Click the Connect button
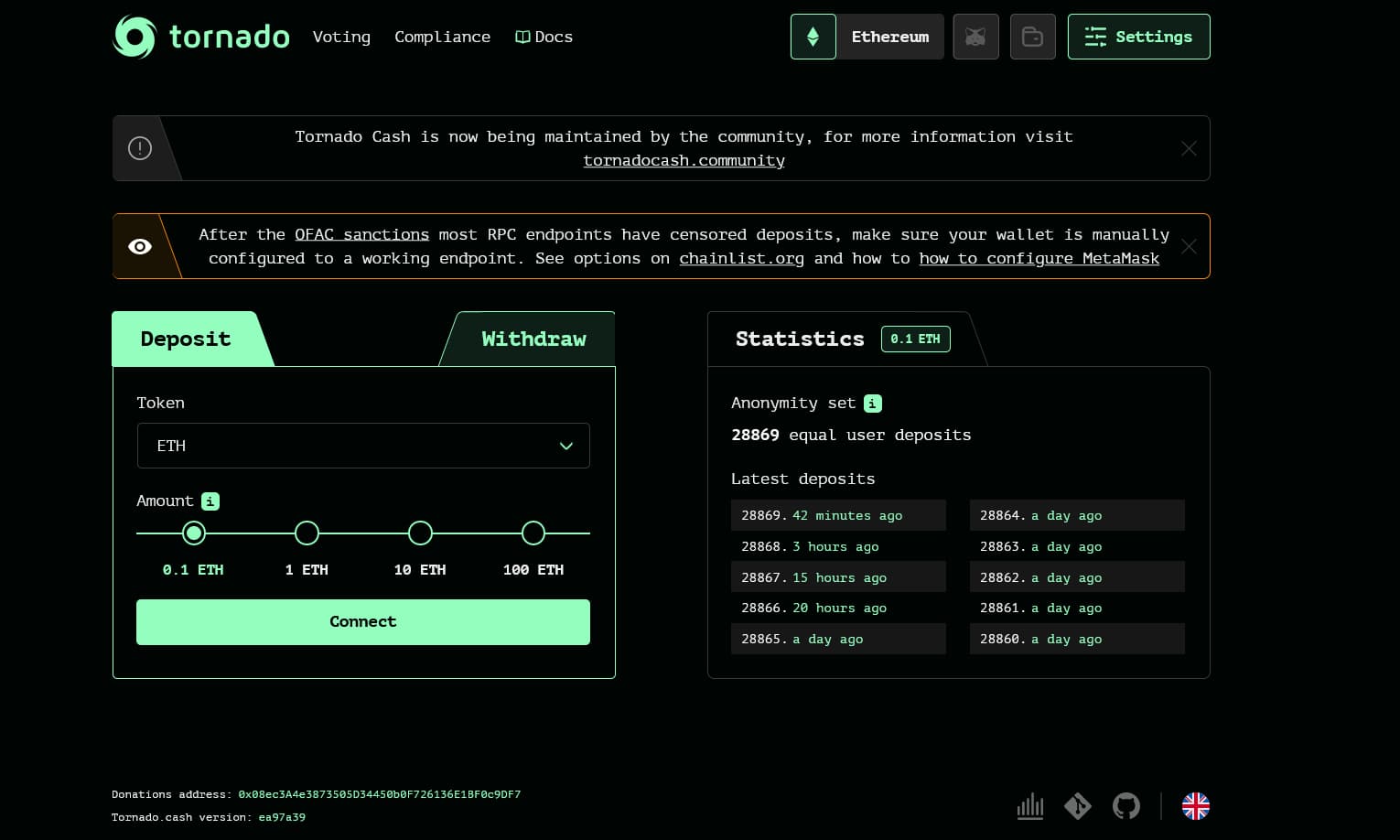The width and height of the screenshot is (1400, 840). click(363, 622)
